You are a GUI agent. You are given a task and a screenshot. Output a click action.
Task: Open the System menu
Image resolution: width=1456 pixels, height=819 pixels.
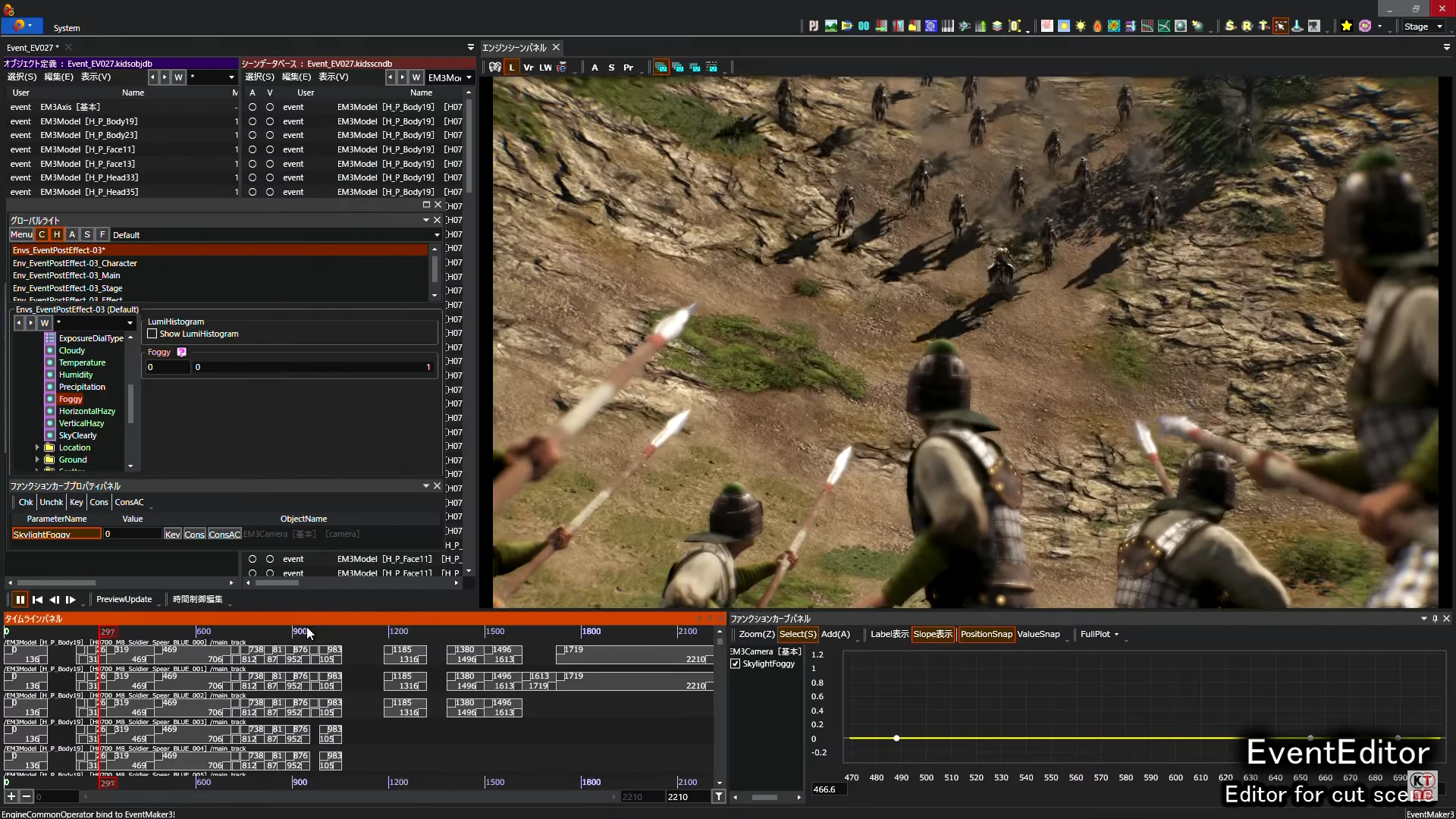67,28
